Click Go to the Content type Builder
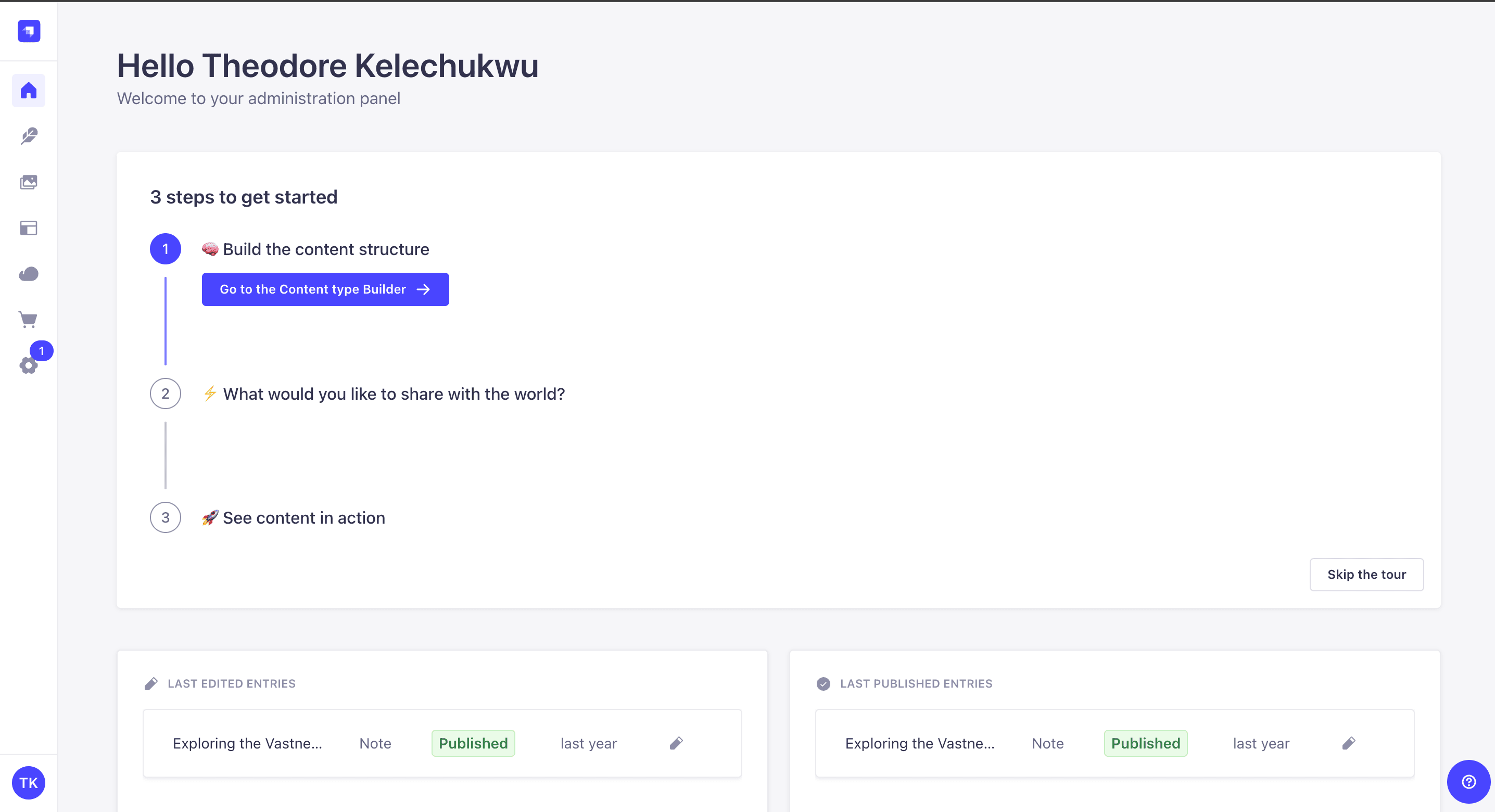Viewport: 1495px width, 812px height. click(x=325, y=289)
